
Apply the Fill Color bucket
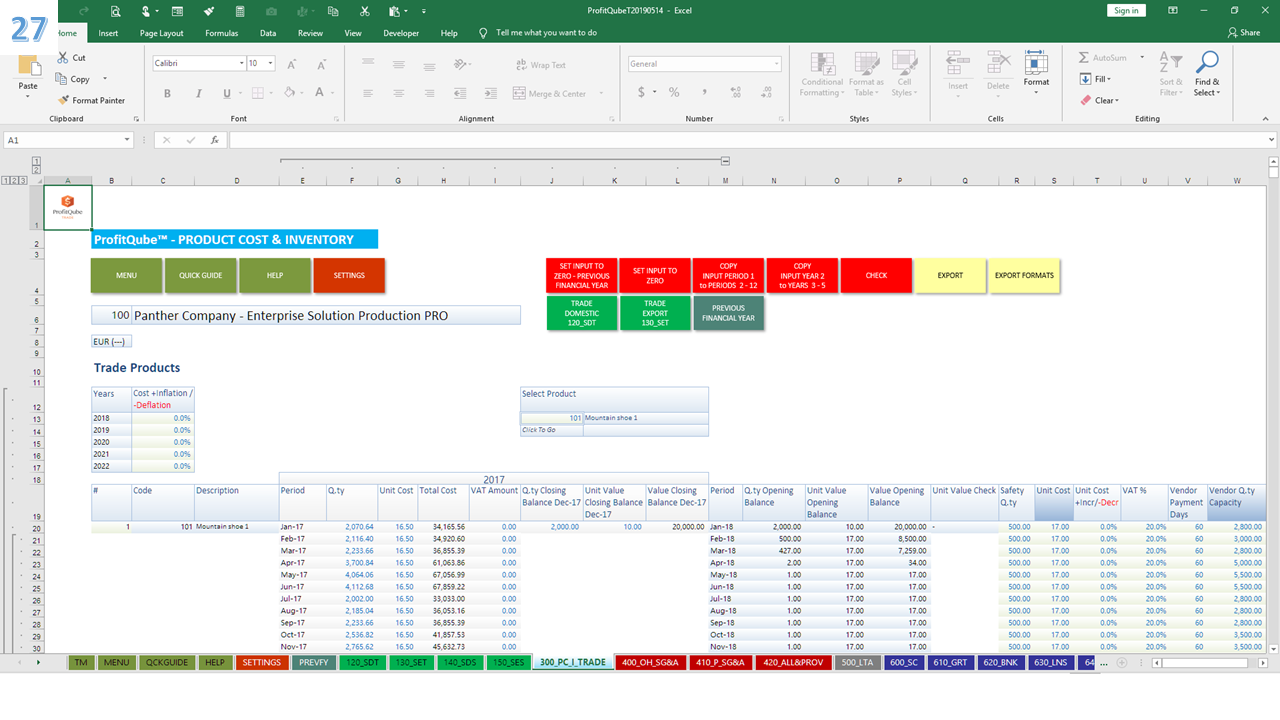289,94
